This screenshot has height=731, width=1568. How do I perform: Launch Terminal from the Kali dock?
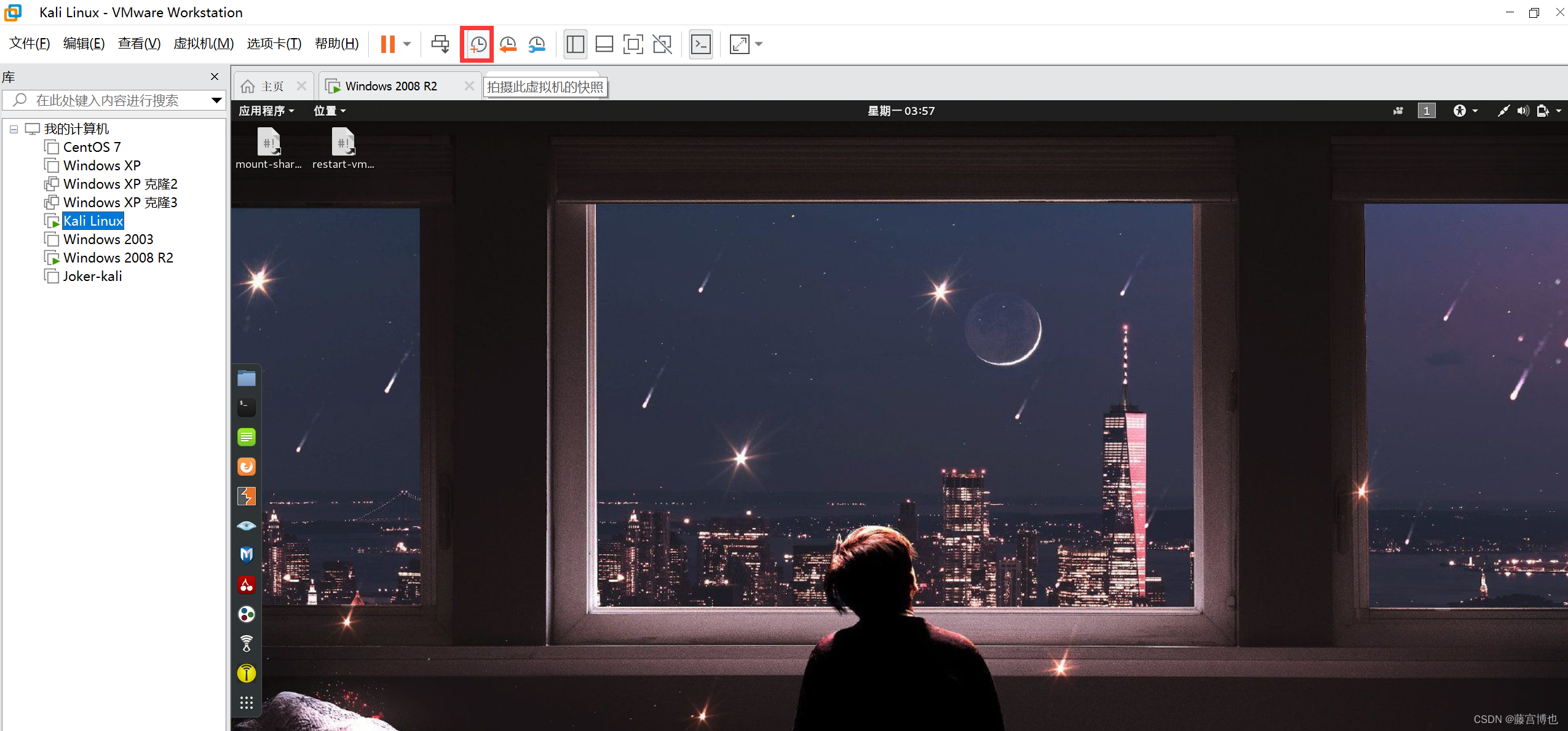(247, 408)
